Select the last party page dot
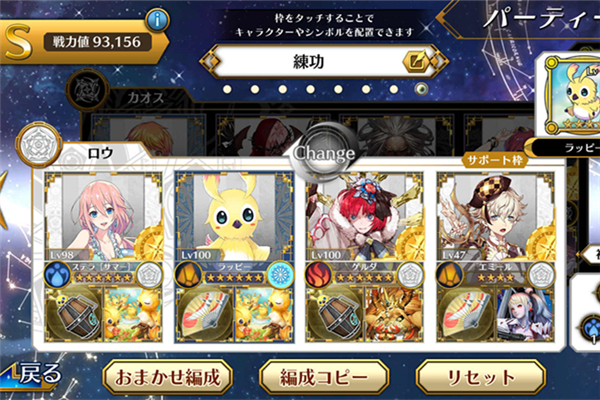 click(x=421, y=89)
